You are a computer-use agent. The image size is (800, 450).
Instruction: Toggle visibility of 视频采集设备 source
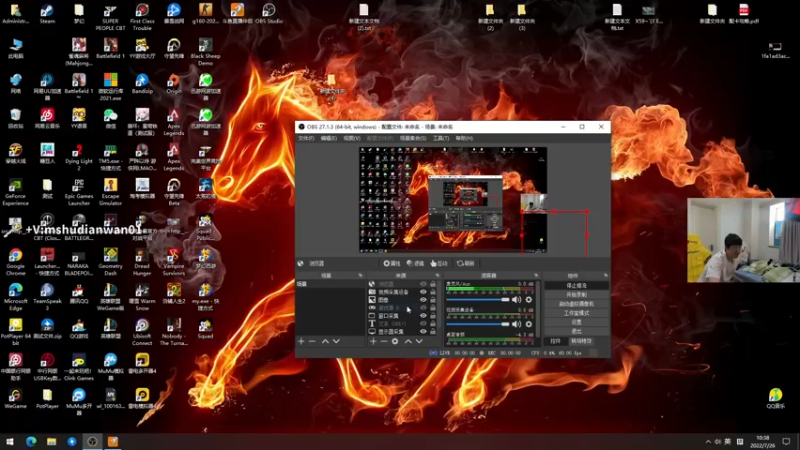coord(423,292)
